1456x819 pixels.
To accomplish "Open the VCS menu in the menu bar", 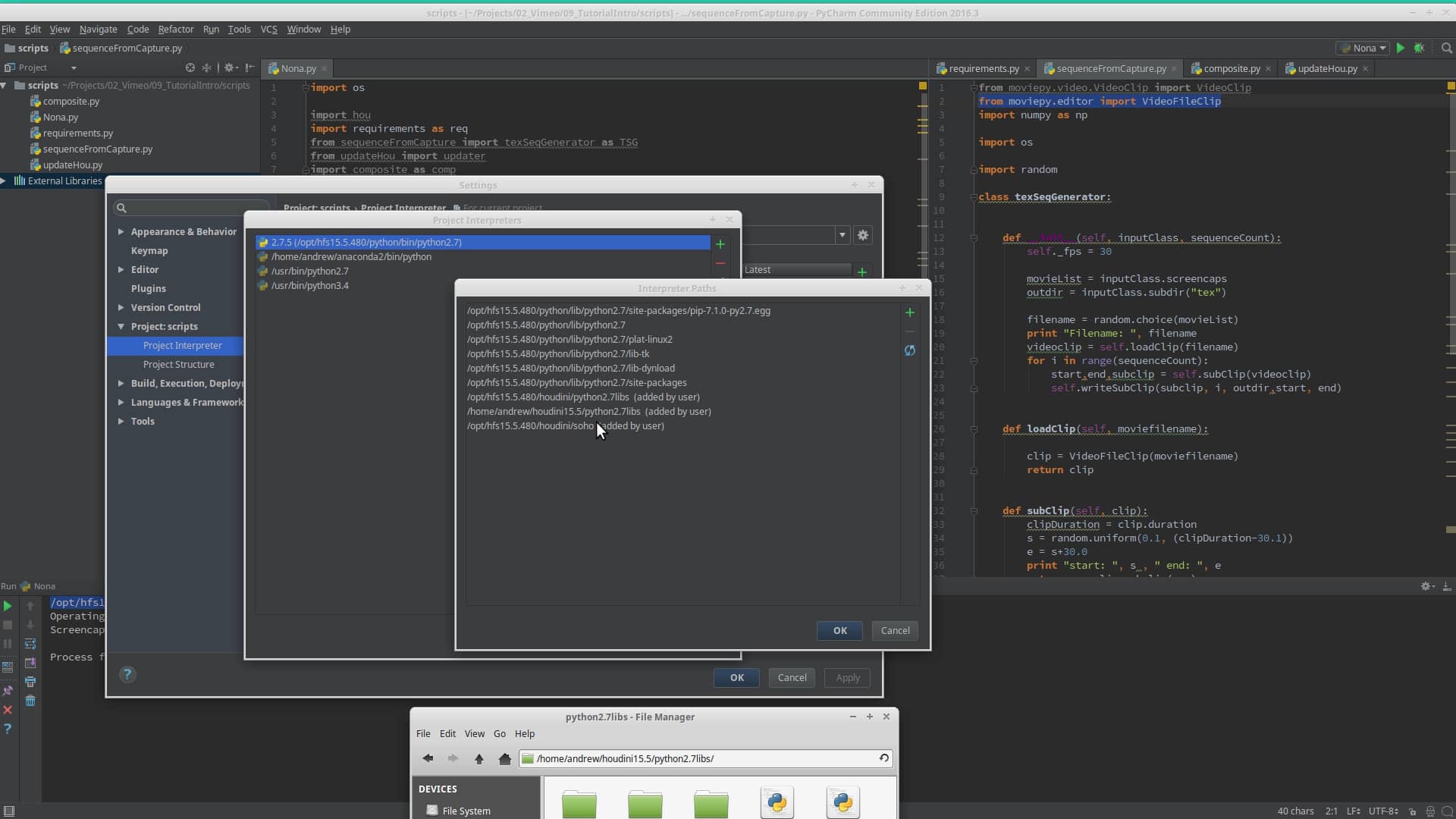I will pos(268,29).
